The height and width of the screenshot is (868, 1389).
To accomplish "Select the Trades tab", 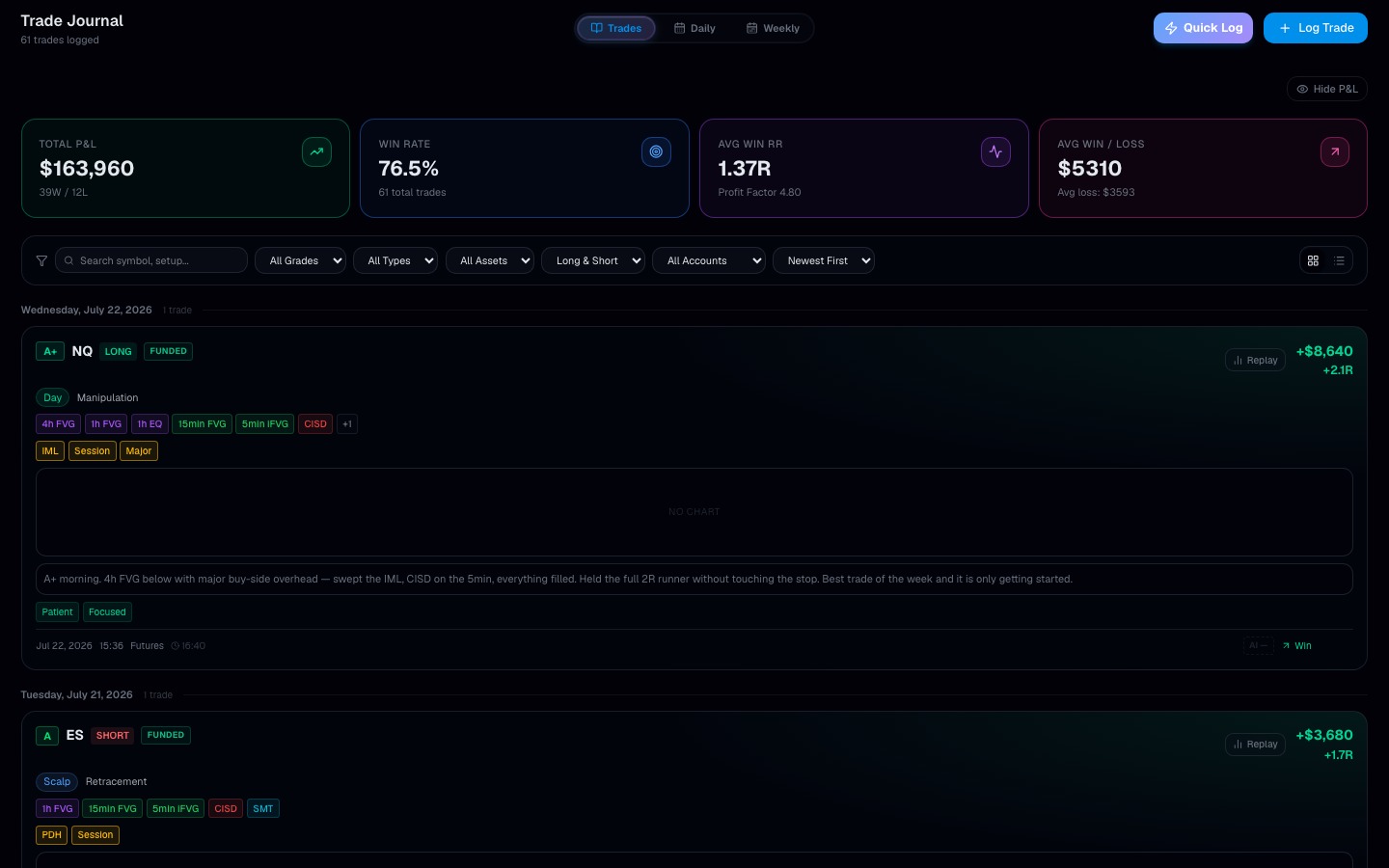I will pos(616,28).
